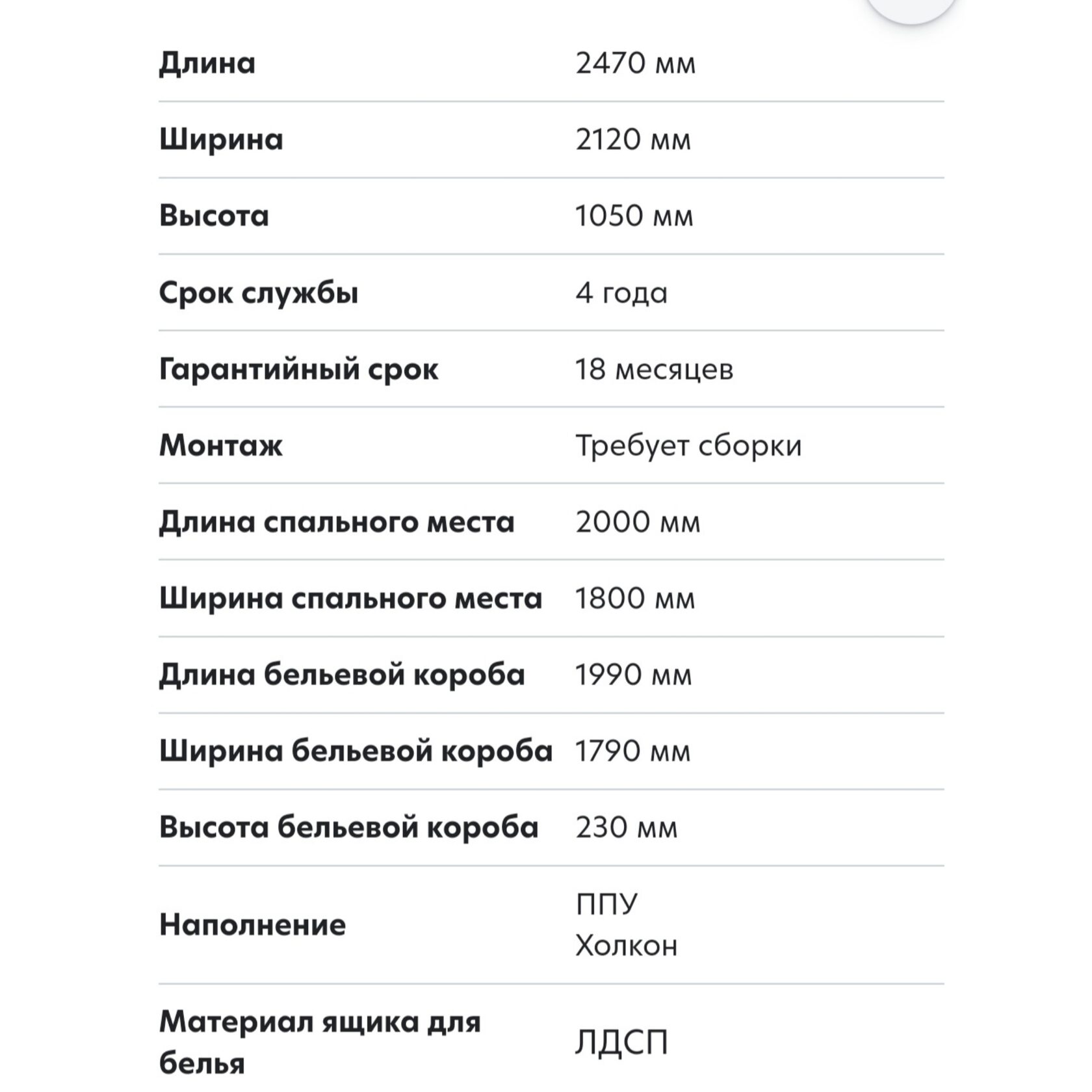The width and height of the screenshot is (1092, 1092).
Task: Click the Длина label
Action: (x=207, y=64)
